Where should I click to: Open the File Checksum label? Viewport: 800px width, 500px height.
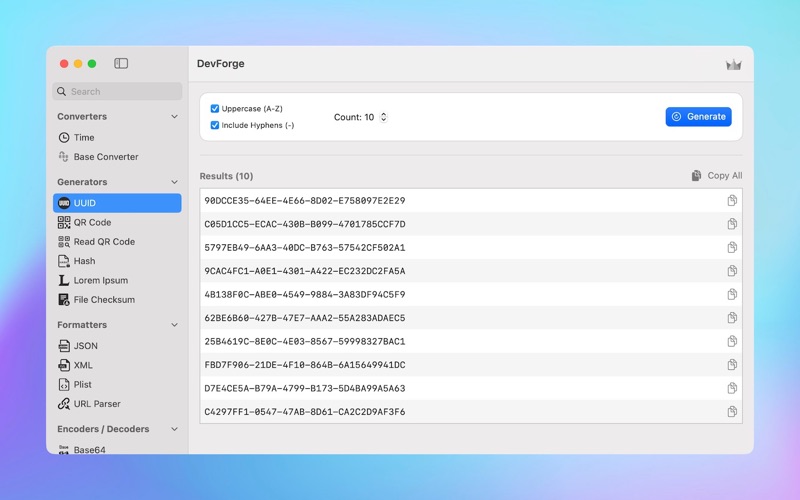click(x=104, y=299)
